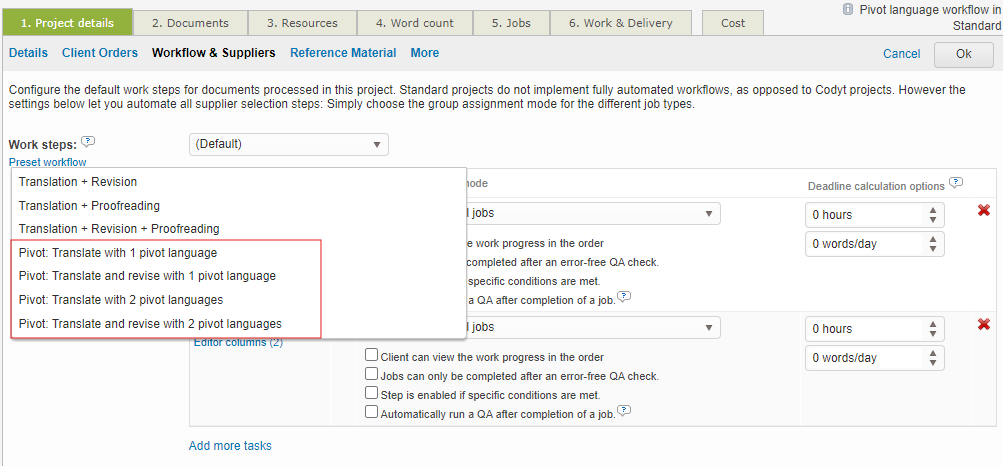
Task: Open help for Deadline calculation options
Action: coord(956,184)
